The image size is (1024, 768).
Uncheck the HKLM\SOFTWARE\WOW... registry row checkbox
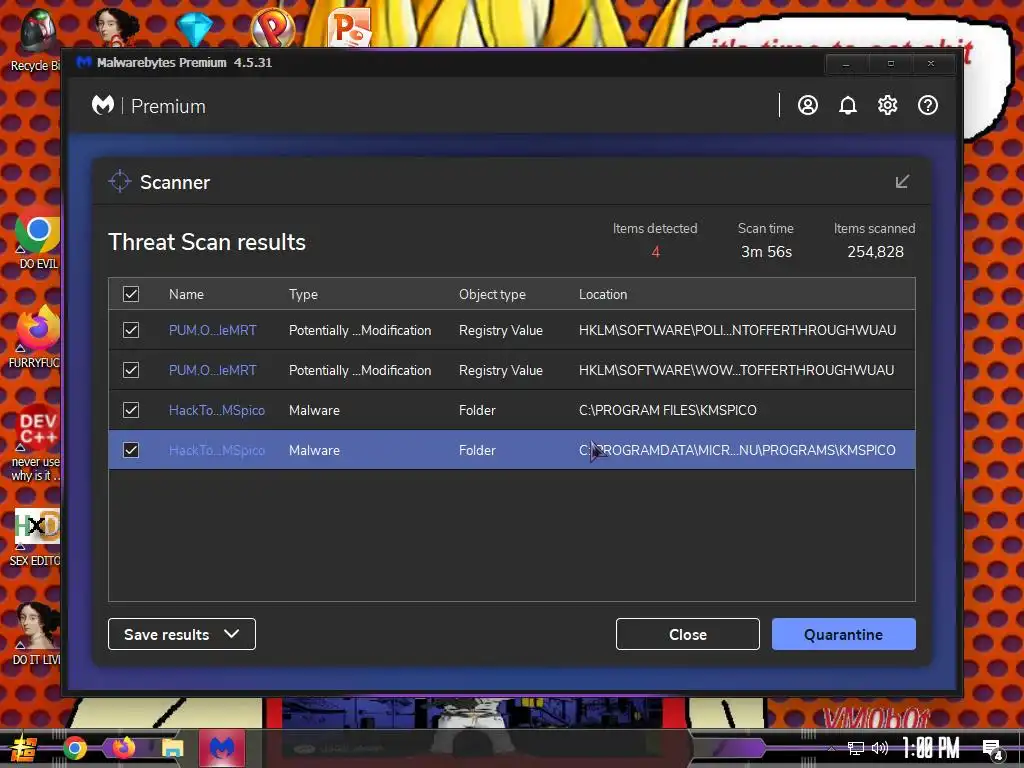pos(131,370)
